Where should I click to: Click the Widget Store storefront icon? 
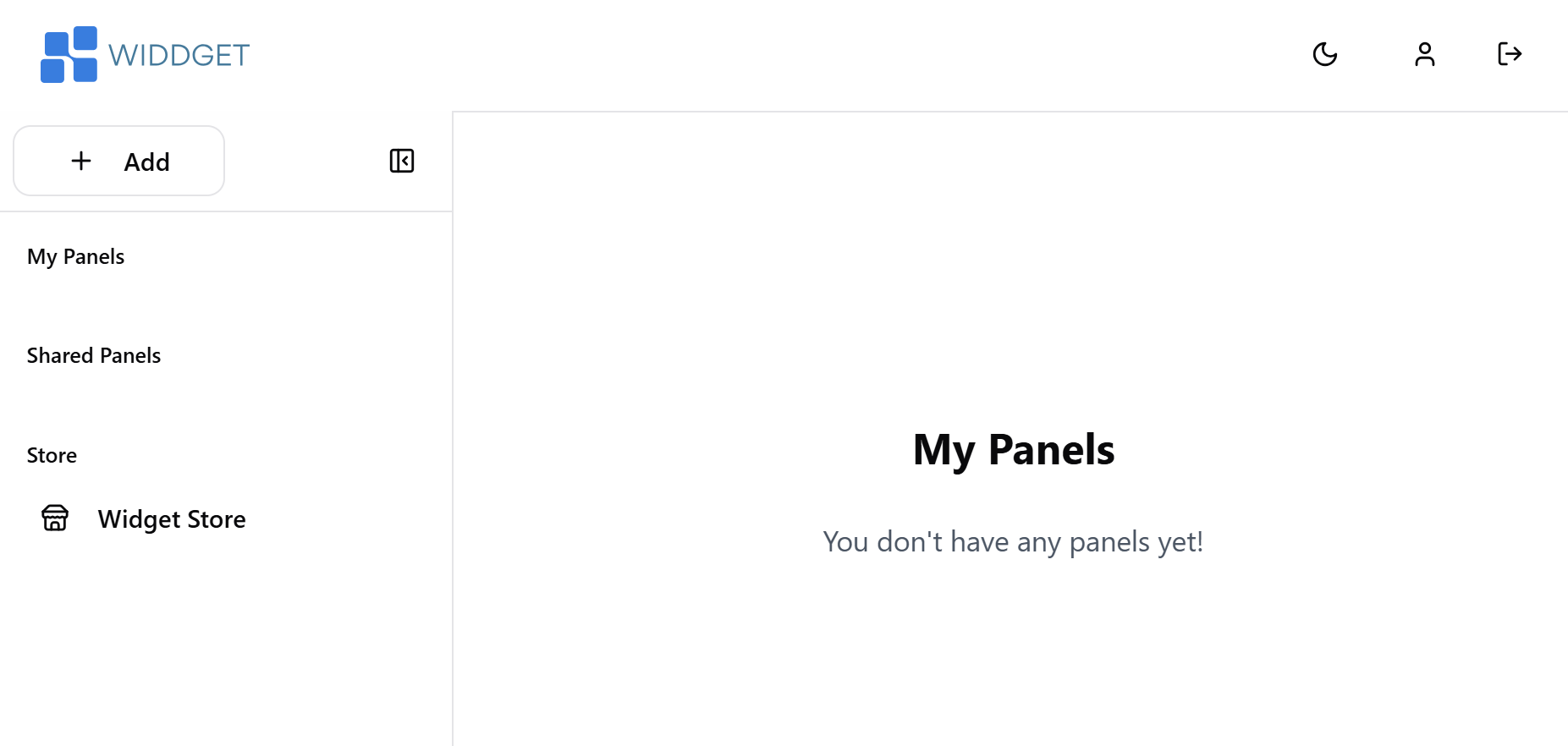pos(54,518)
